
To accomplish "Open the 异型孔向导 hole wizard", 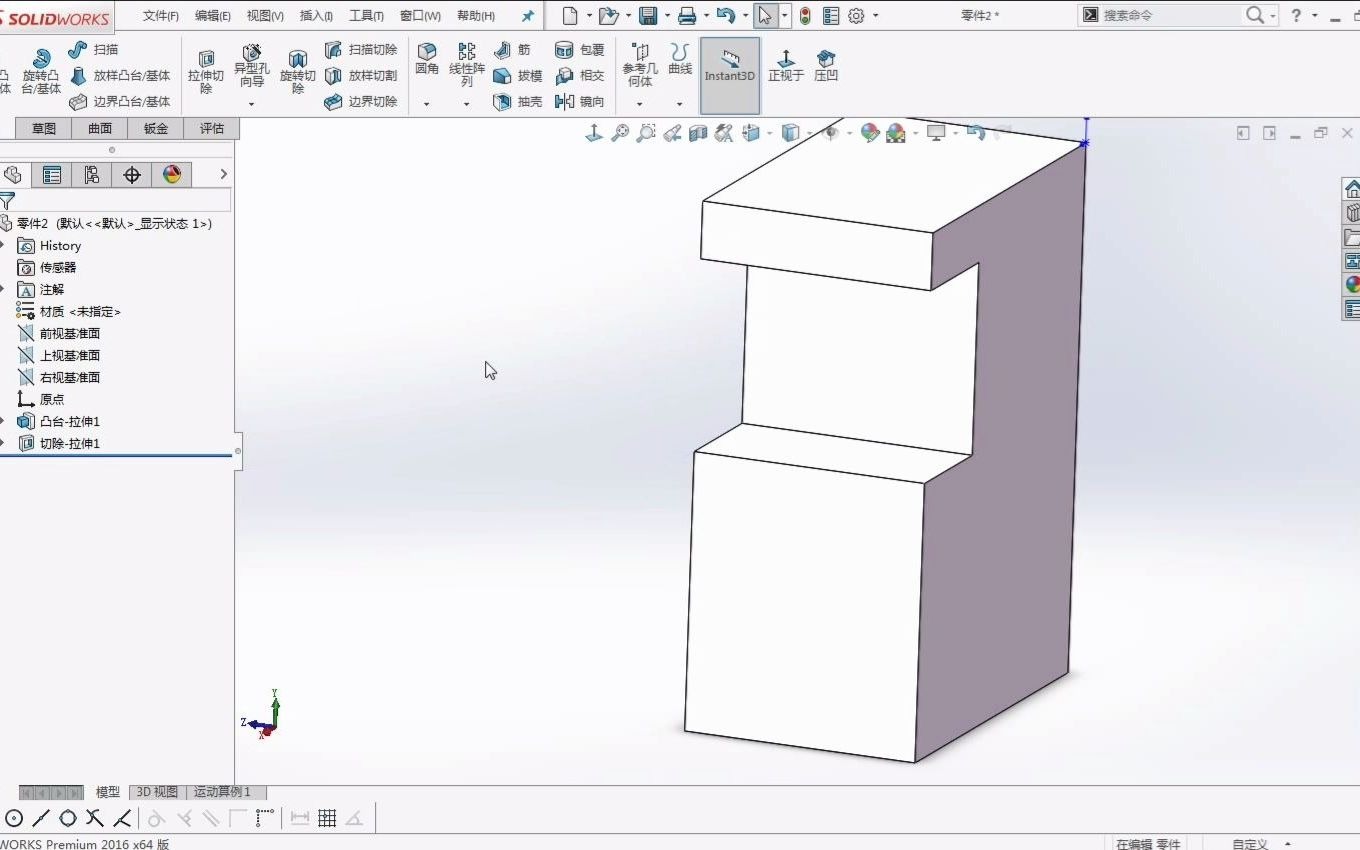I will [x=252, y=65].
